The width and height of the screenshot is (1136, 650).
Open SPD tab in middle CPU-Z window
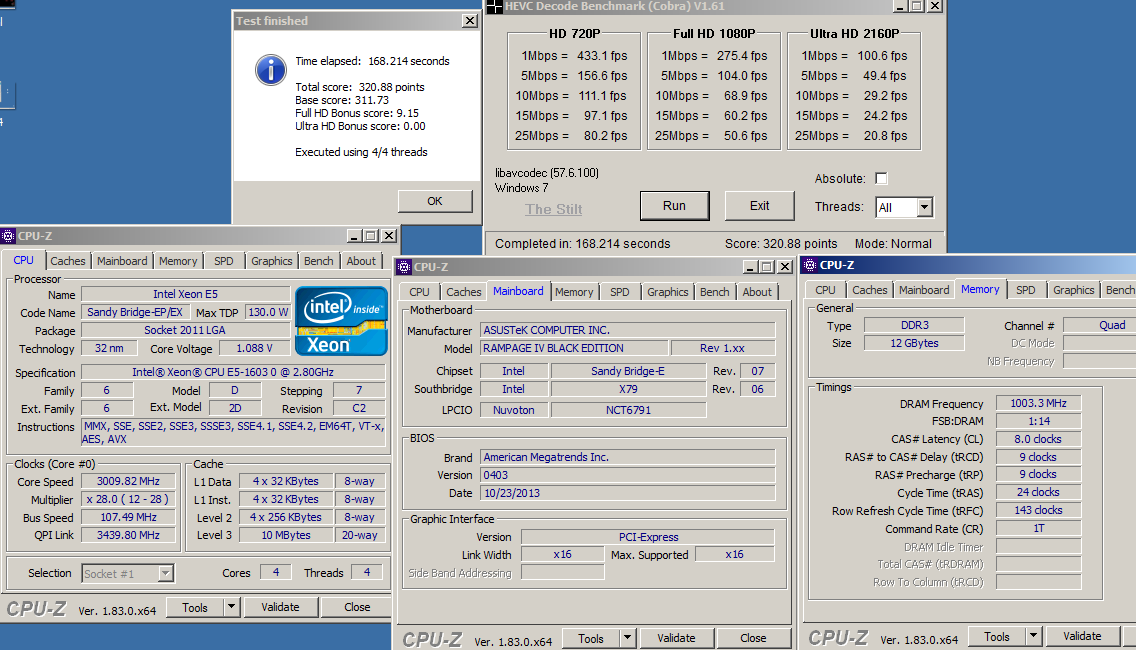(619, 291)
